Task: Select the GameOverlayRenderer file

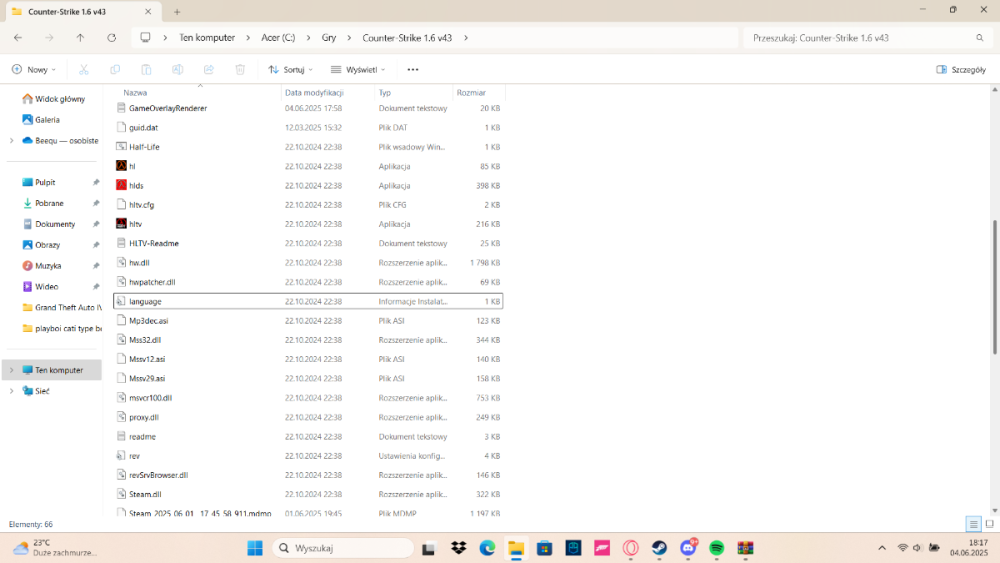Action: (168, 108)
